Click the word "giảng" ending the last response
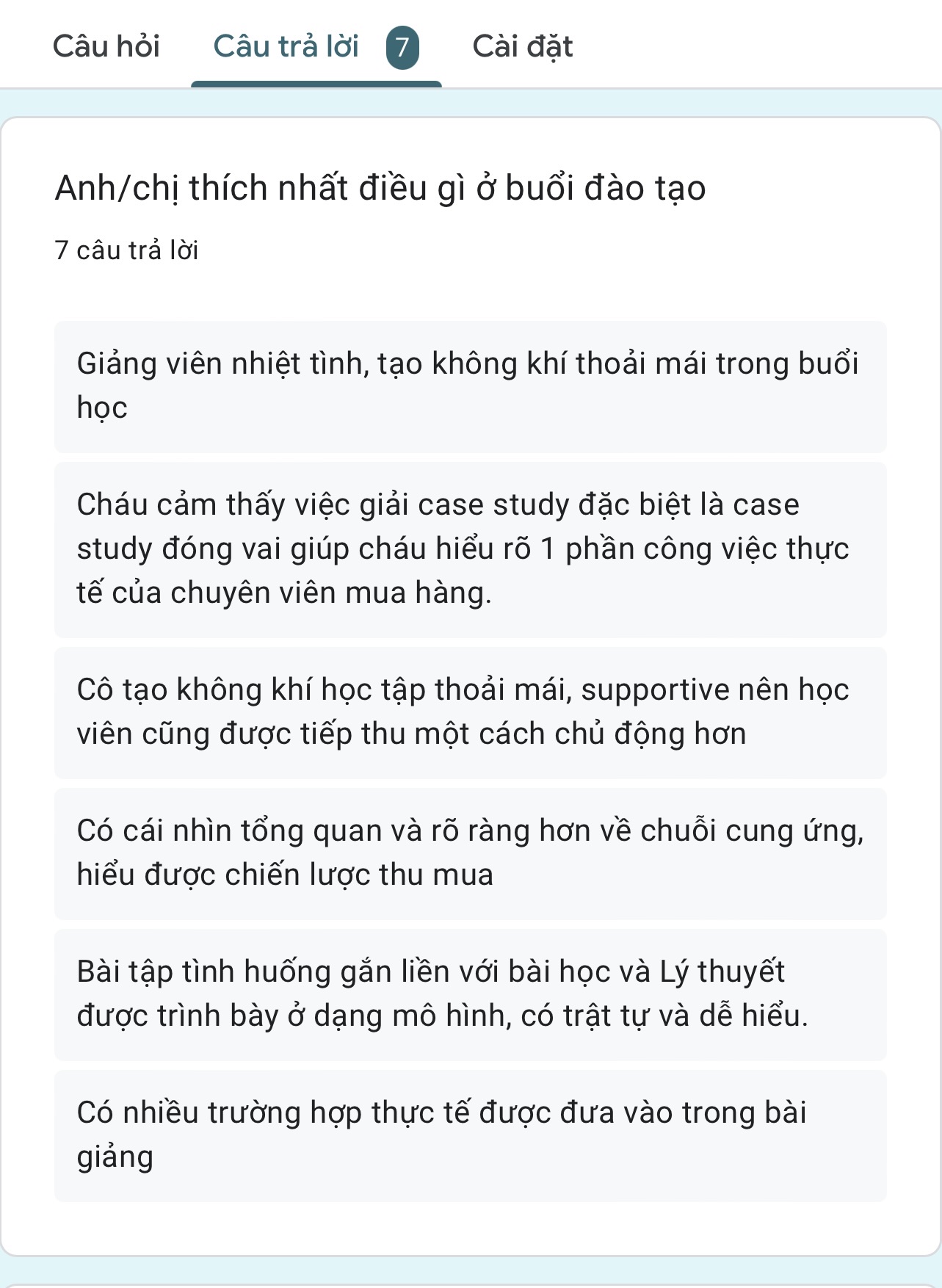The height and width of the screenshot is (1288, 942). coord(115,1157)
